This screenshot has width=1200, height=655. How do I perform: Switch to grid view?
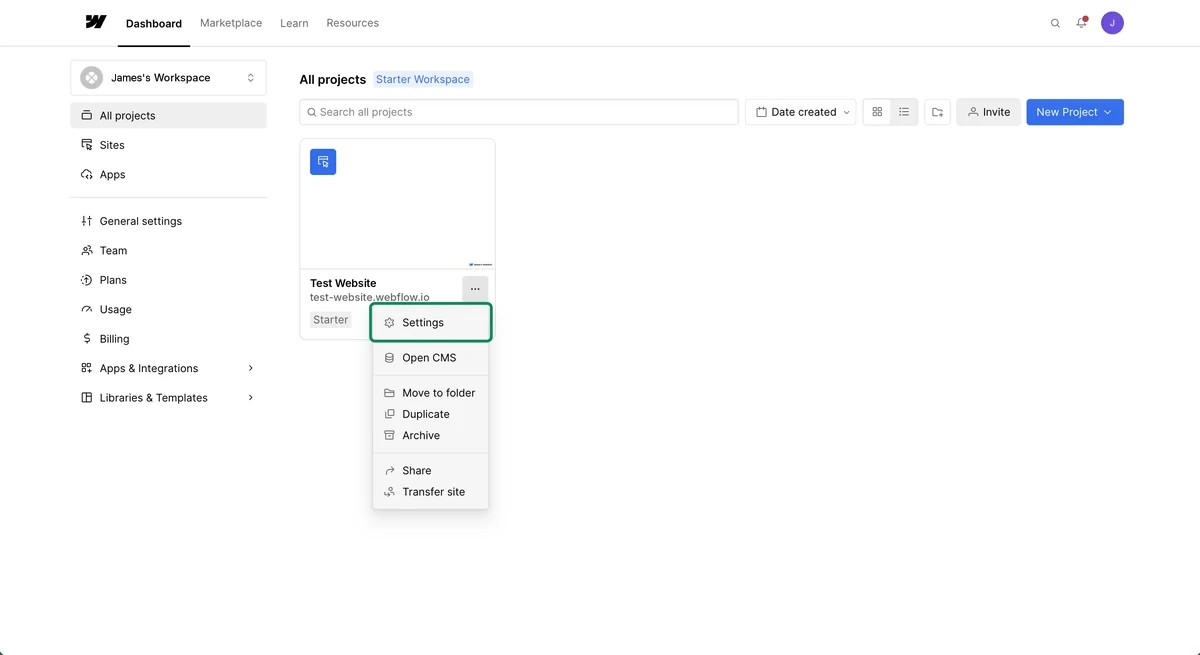877,112
